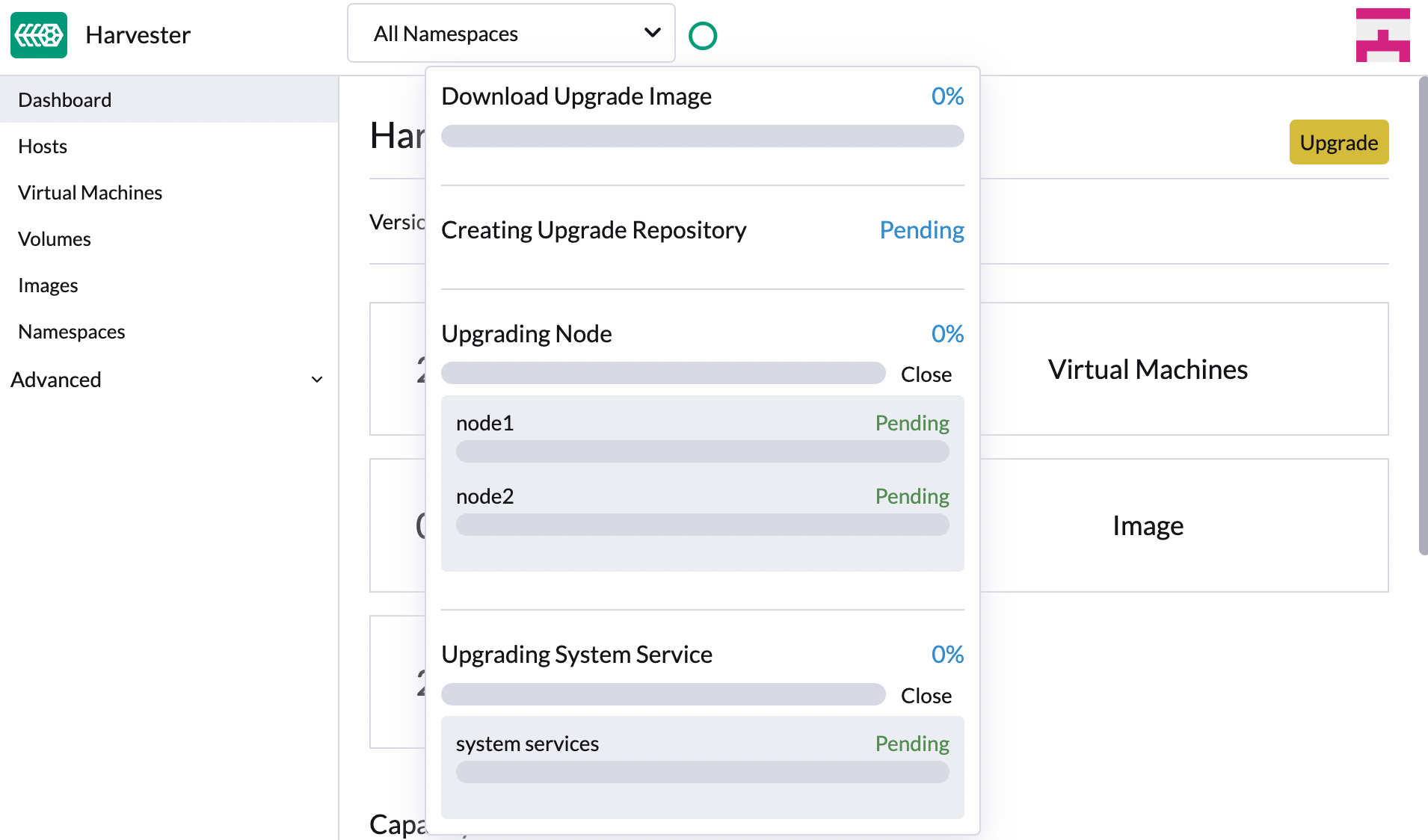Image resolution: width=1428 pixels, height=840 pixels.
Task: Open the Dashboard from the sidebar
Action: [64, 99]
